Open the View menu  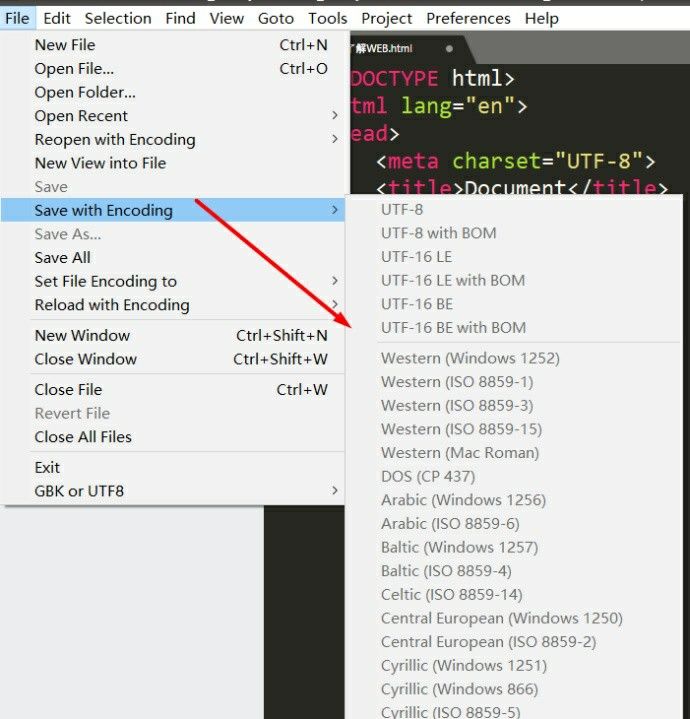click(x=226, y=18)
